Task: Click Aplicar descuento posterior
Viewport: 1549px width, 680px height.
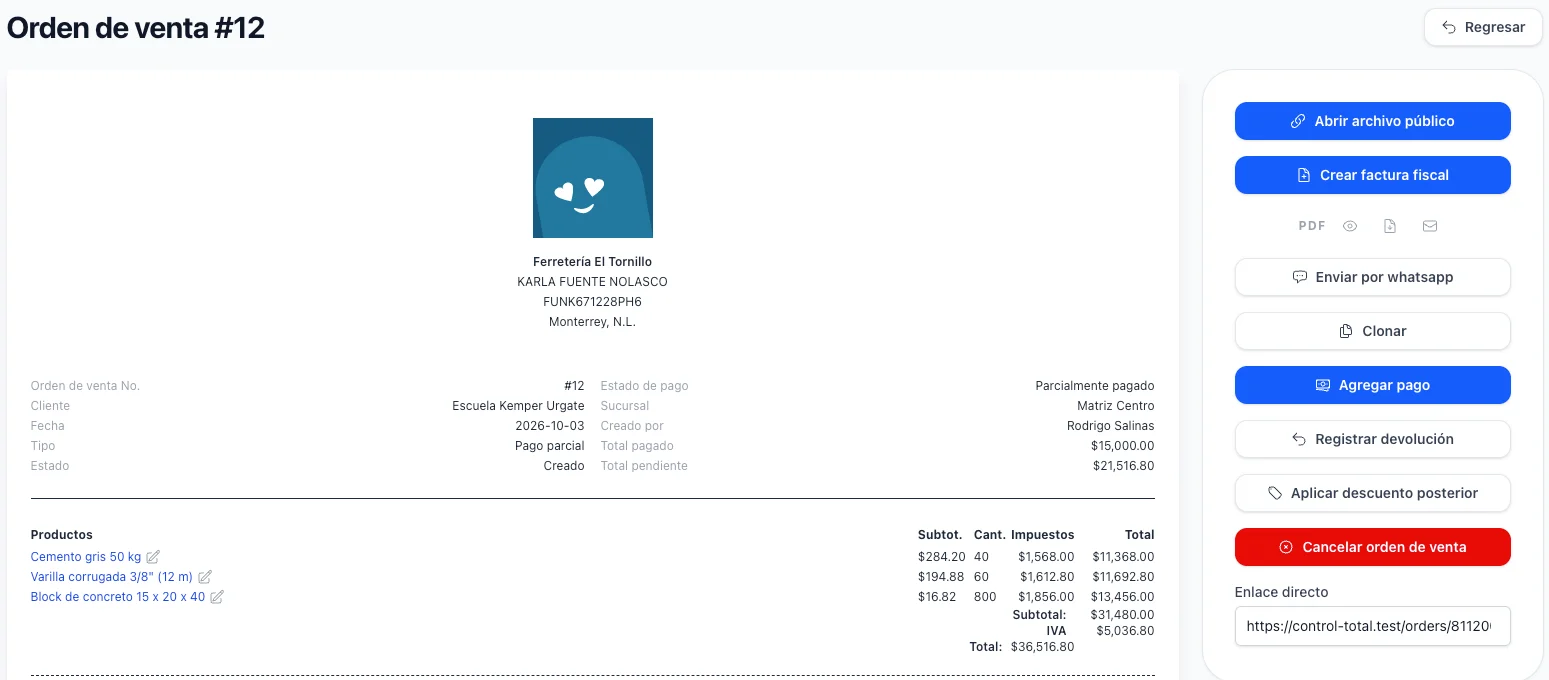Action: (1372, 493)
